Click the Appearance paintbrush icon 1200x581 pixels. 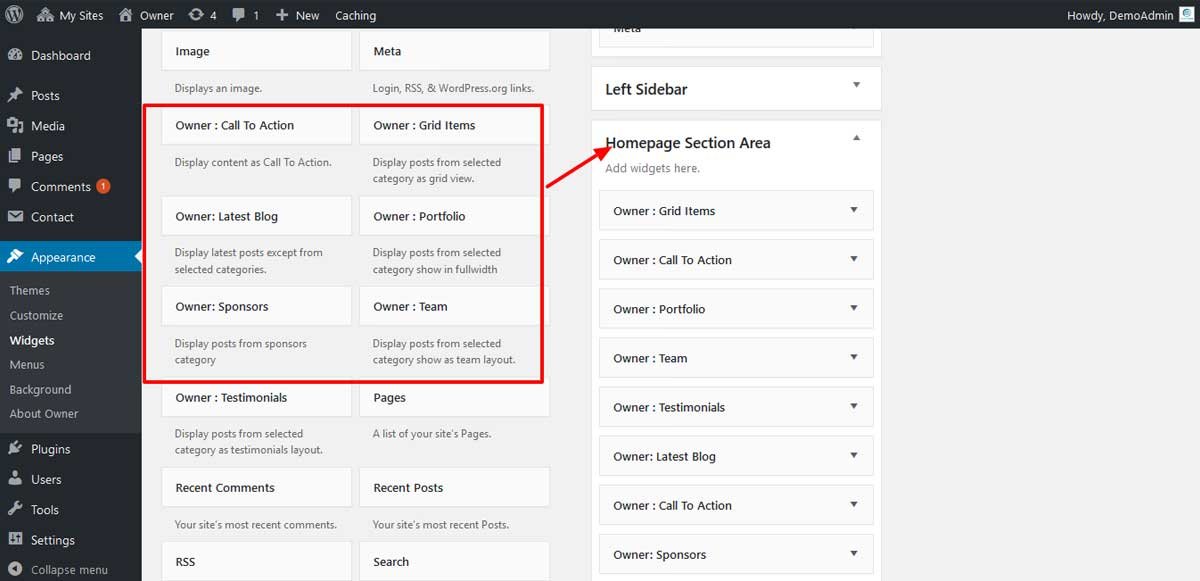[15, 257]
